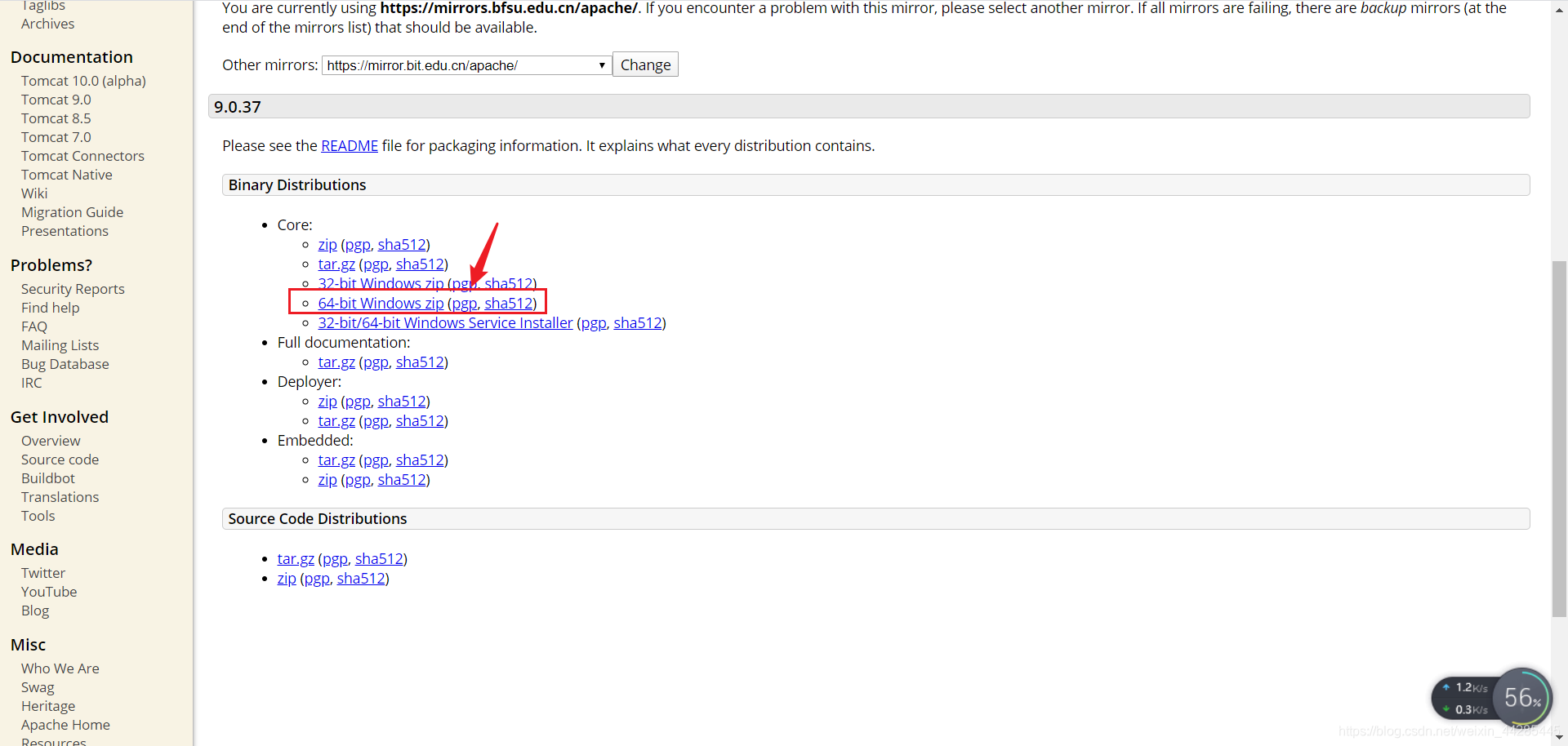
Task: Open Archives in the sidebar
Action: coord(47,24)
